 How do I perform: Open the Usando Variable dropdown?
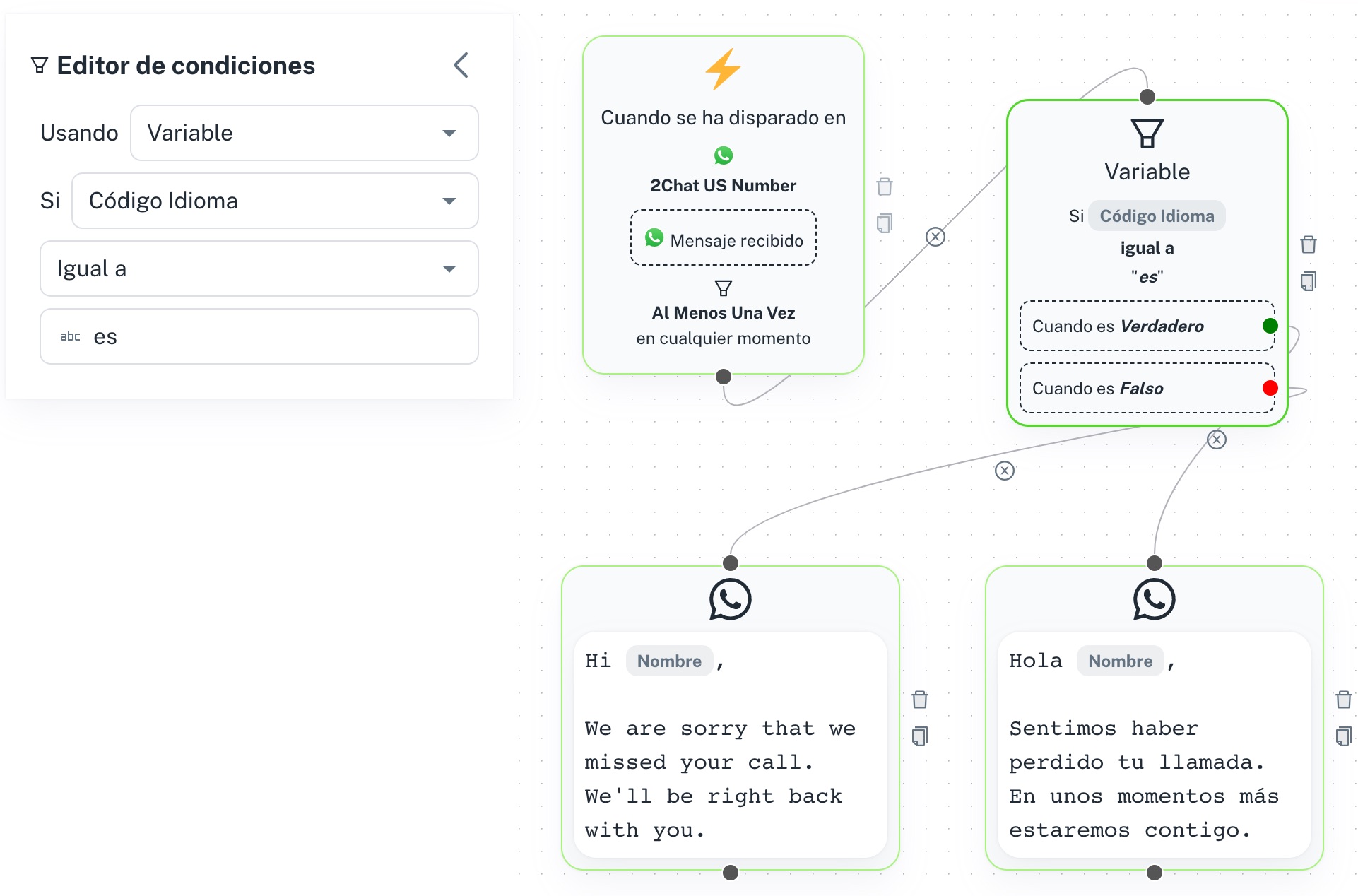click(304, 133)
